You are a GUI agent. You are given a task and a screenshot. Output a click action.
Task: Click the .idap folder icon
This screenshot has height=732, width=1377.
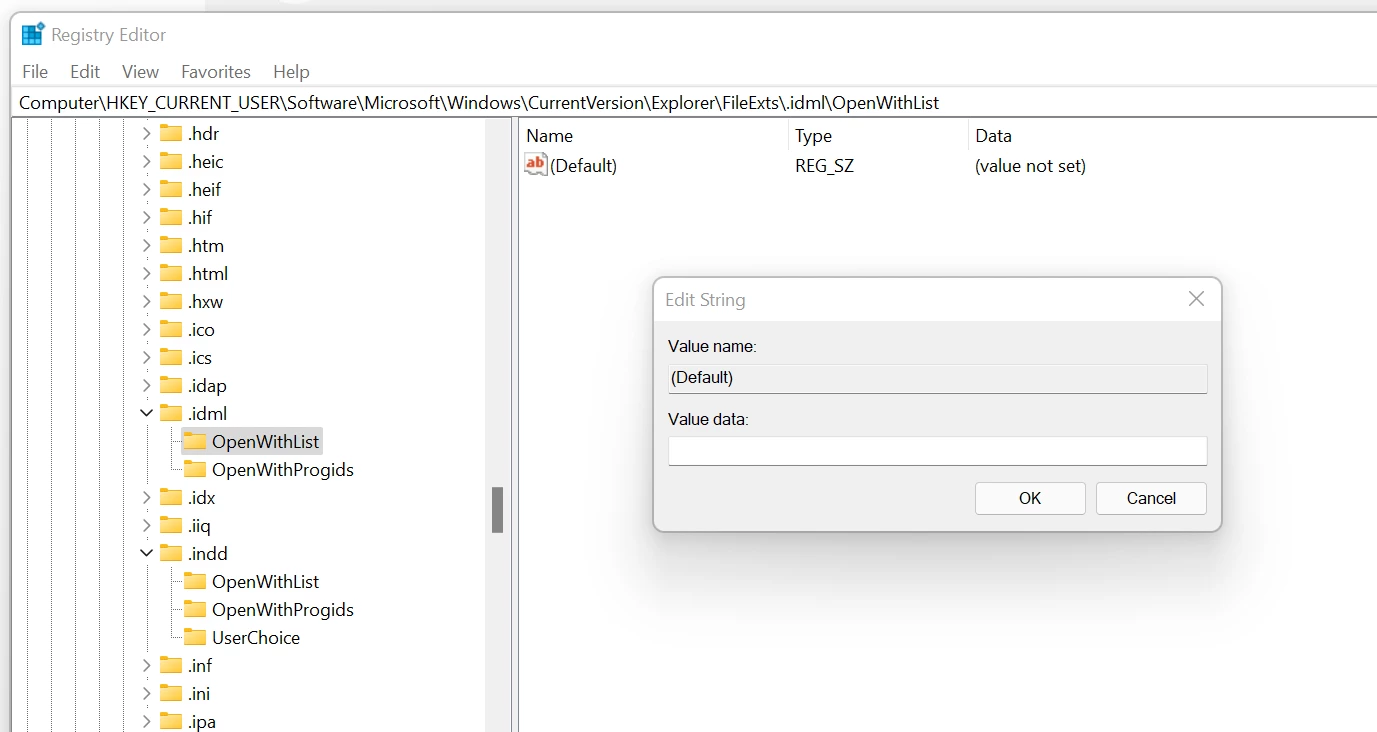(171, 386)
